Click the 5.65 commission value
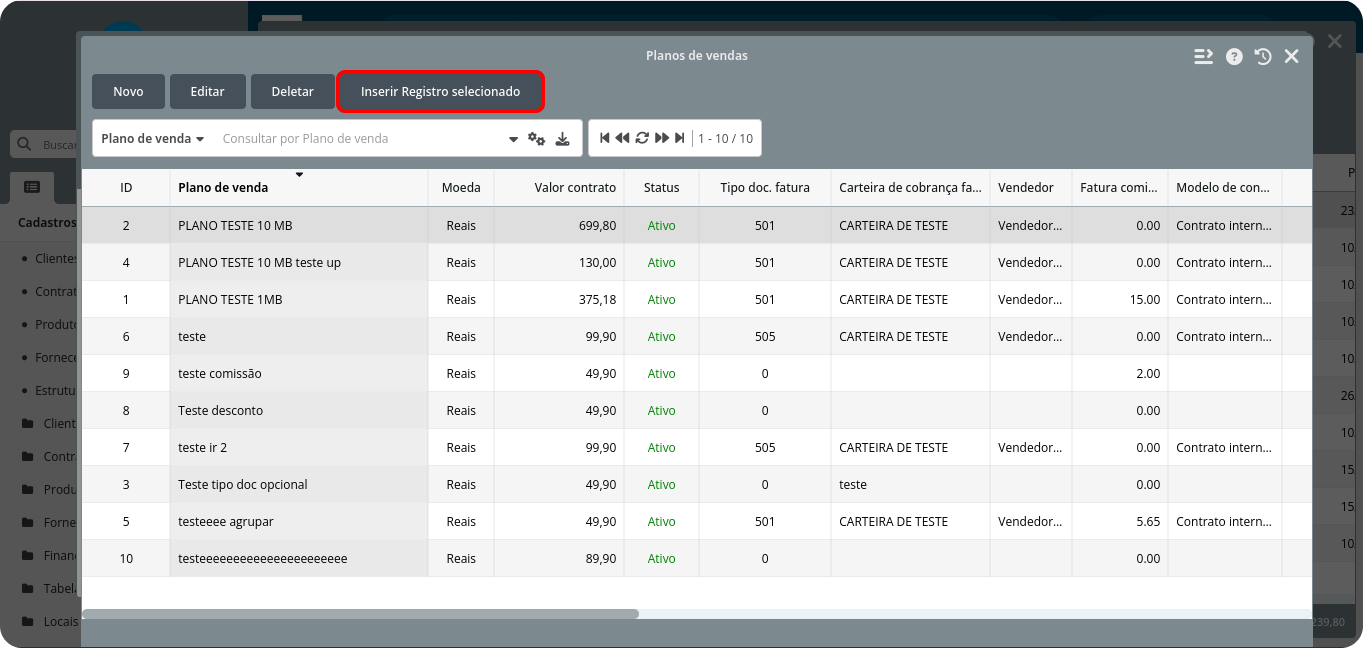 point(1148,522)
